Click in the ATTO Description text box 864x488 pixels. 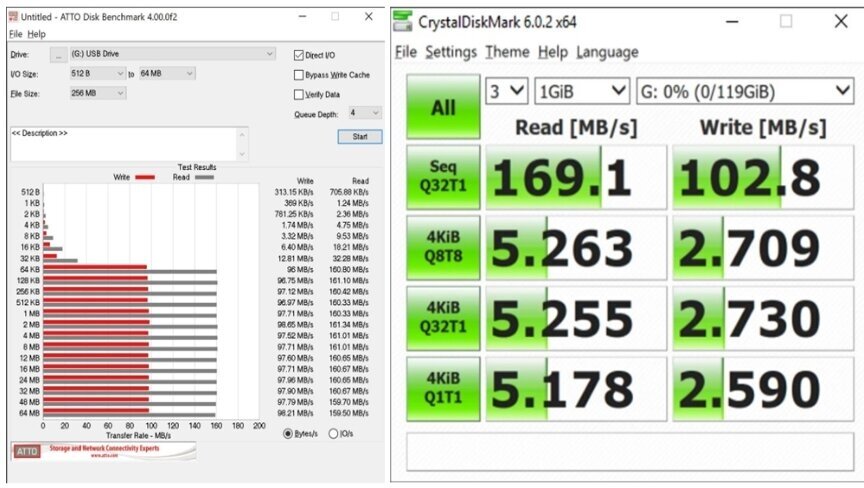tap(124, 144)
